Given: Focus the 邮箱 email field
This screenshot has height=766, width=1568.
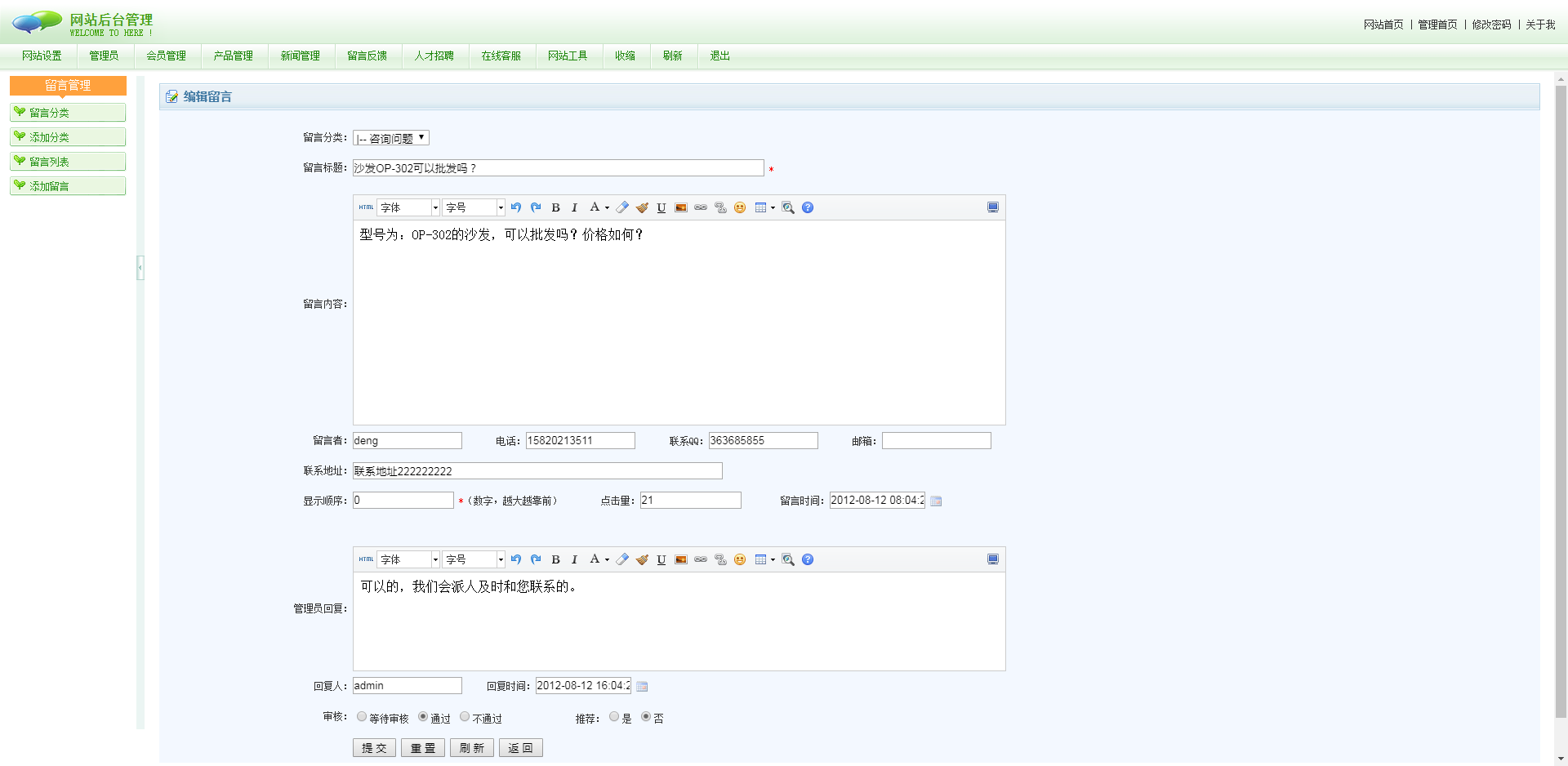Looking at the screenshot, I should [936, 441].
